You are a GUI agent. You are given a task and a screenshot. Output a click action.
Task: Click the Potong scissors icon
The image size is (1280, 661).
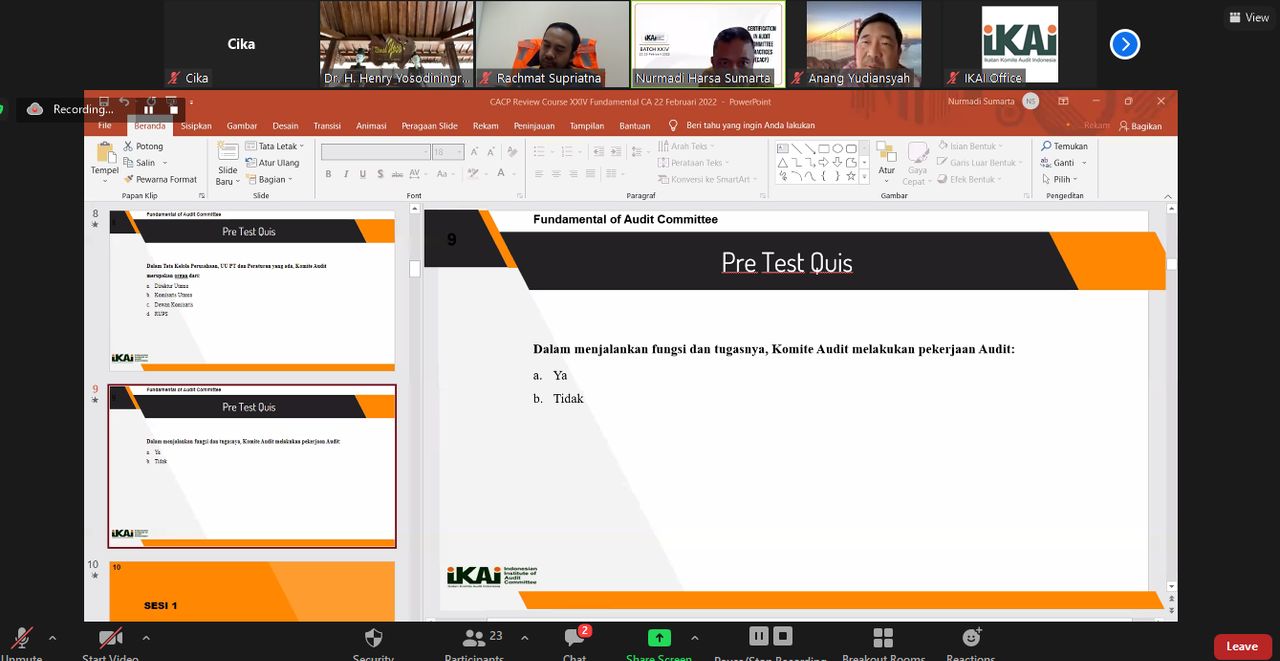128,146
